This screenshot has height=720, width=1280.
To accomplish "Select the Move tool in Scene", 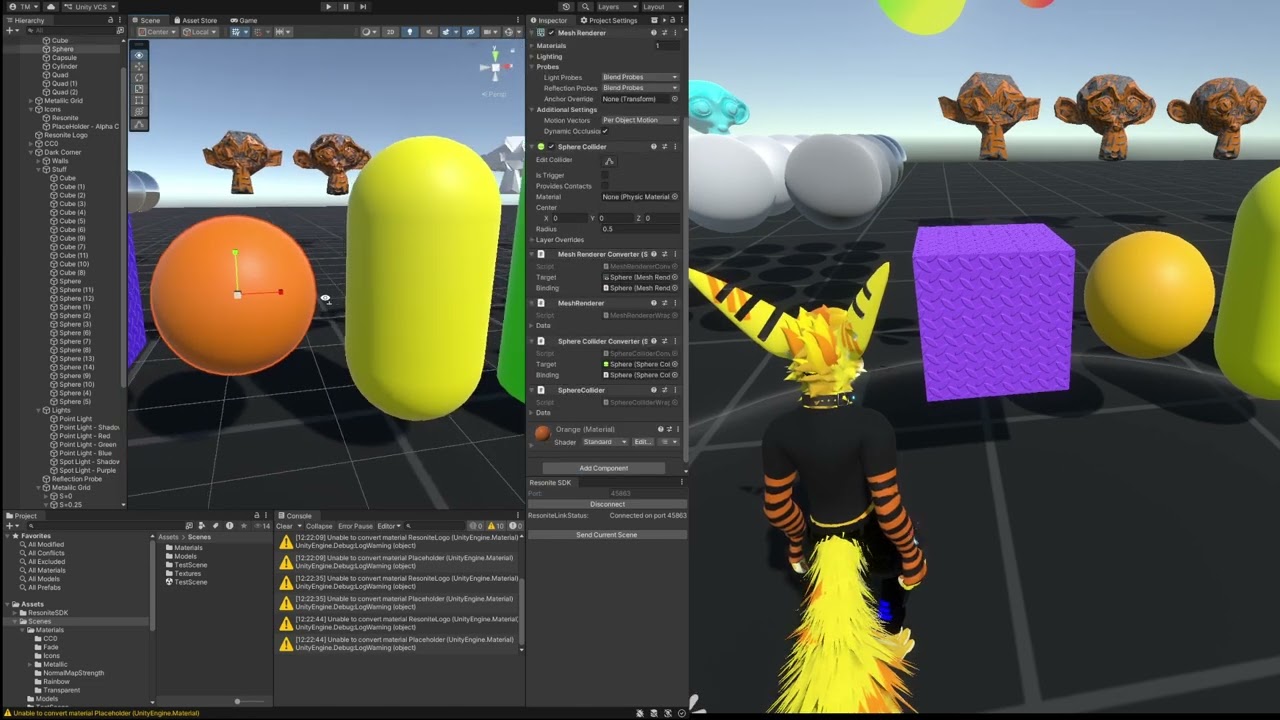I will (x=139, y=66).
